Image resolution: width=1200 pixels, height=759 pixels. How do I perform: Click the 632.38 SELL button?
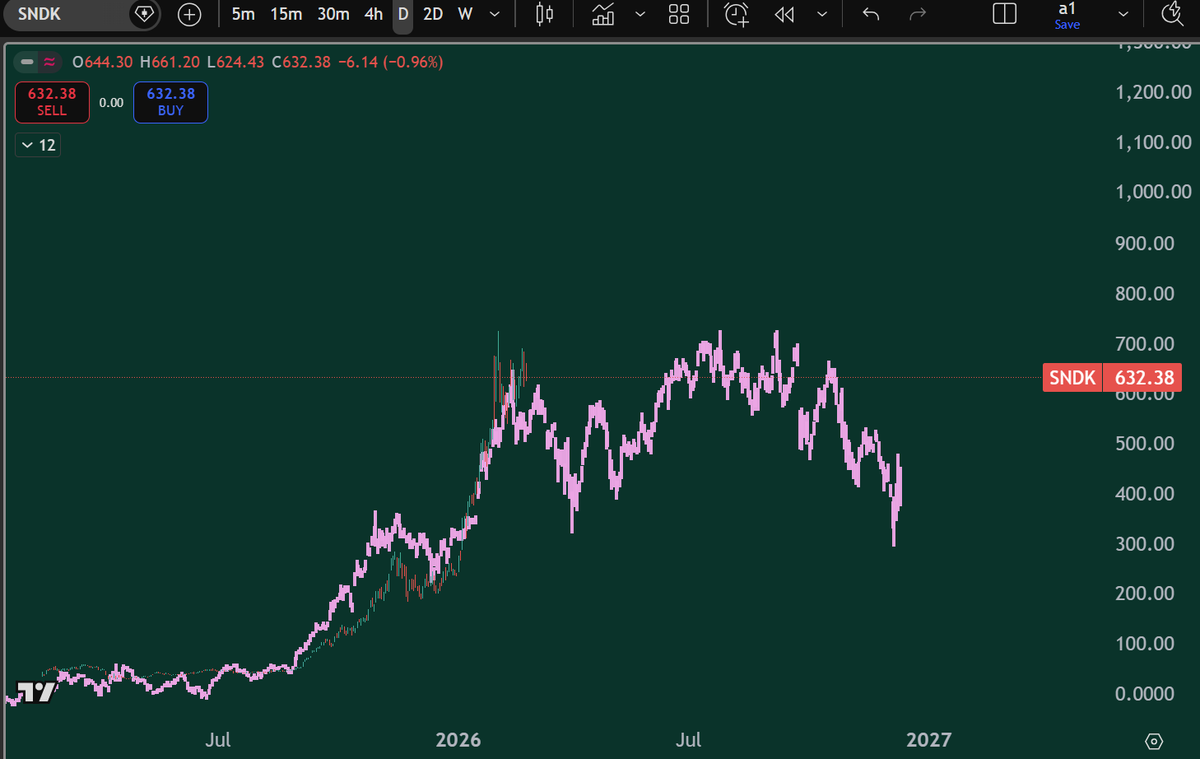52,101
